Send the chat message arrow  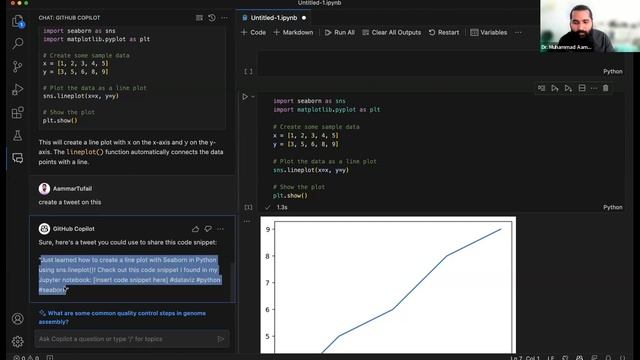pos(221,339)
